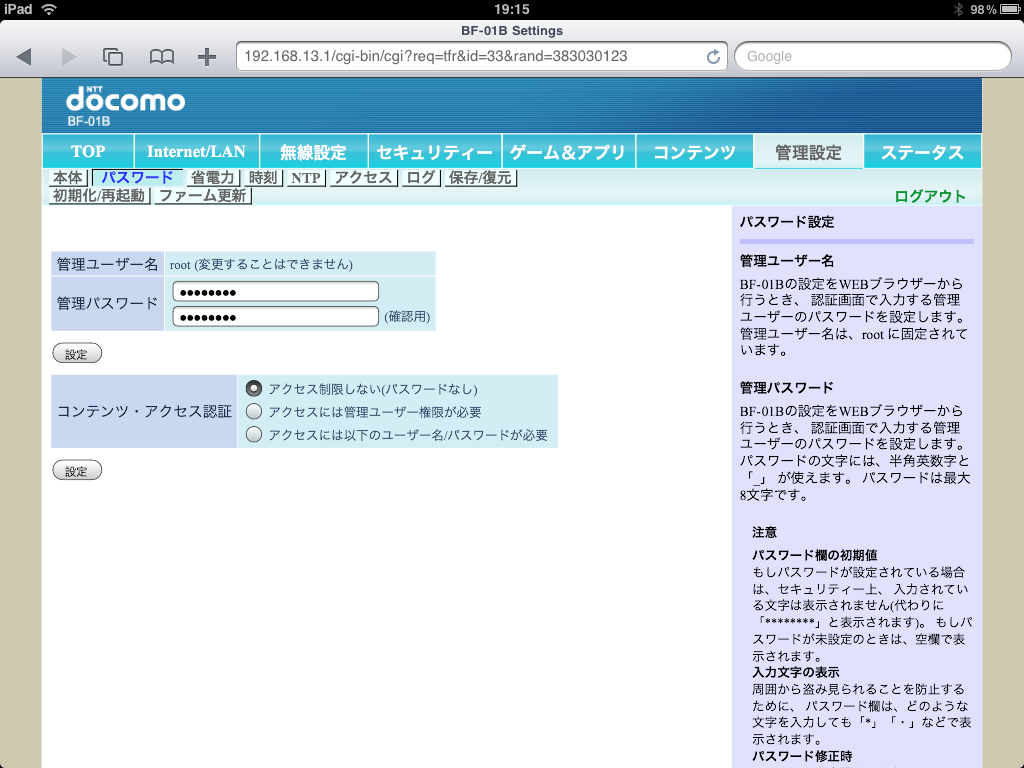This screenshot has height=768, width=1024.
Task: Click 設定 button below password fields
Action: click(x=77, y=353)
